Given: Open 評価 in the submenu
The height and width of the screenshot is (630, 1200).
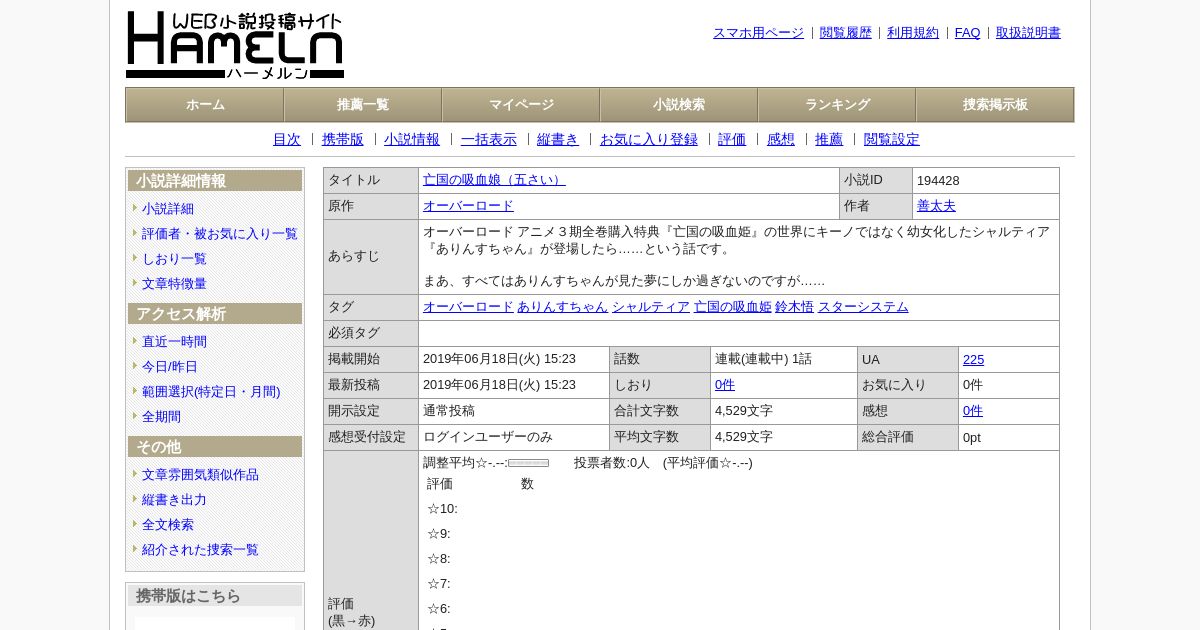Looking at the screenshot, I should pyautogui.click(x=732, y=140).
